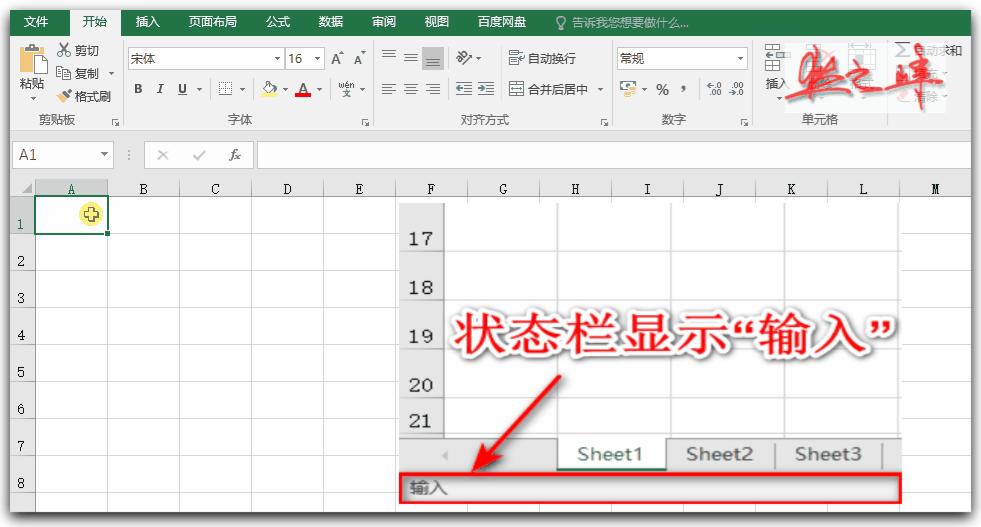981x527 pixels.
Task: Increase indent icon
Action: point(486,90)
